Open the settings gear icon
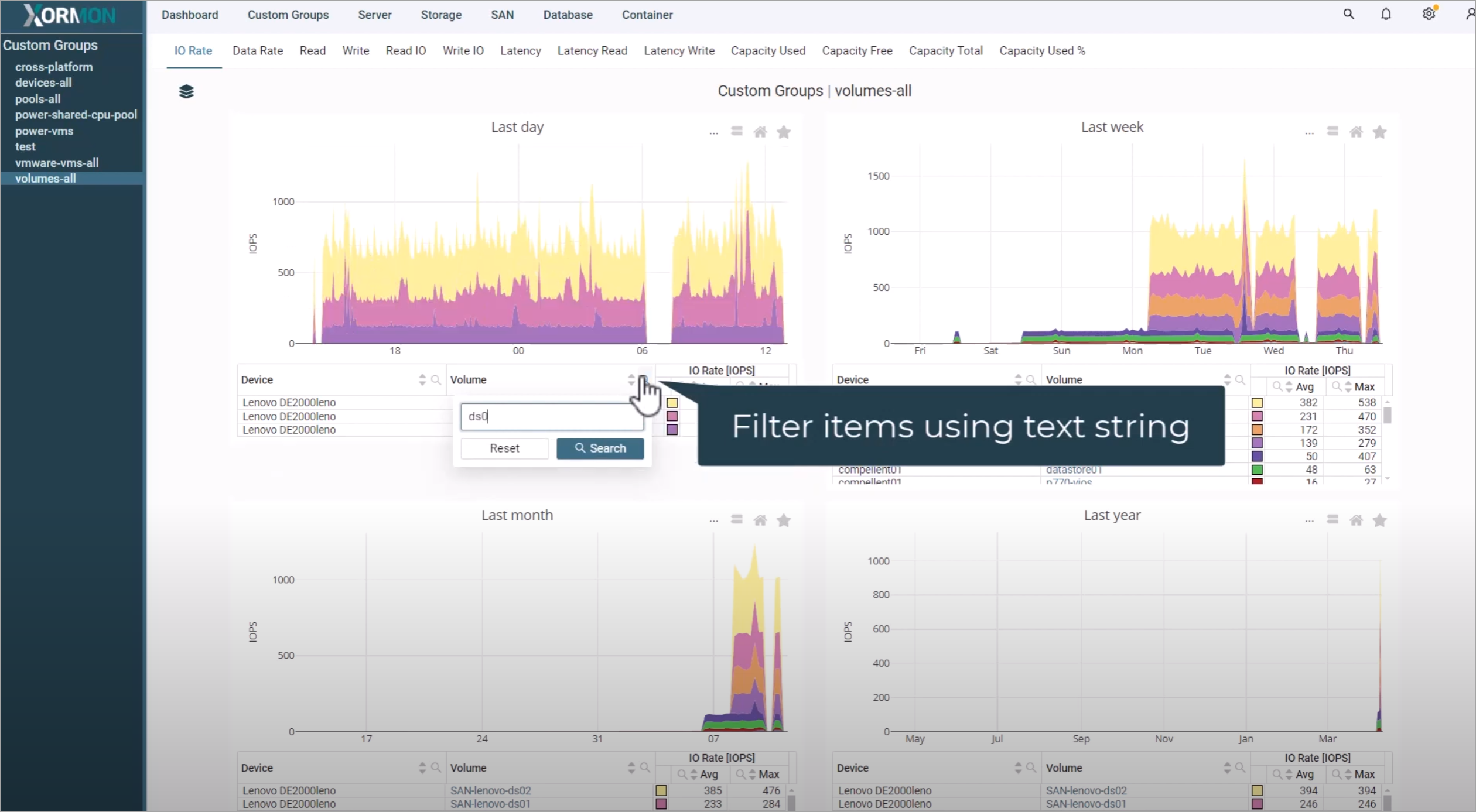 1429,14
